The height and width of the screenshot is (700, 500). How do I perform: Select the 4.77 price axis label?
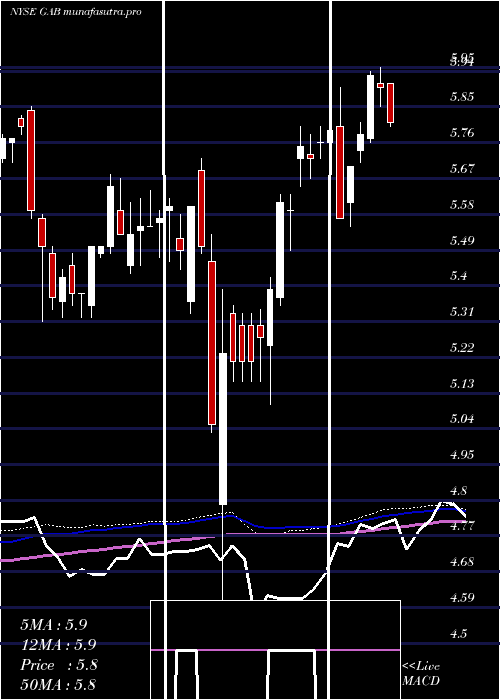tap(462, 526)
